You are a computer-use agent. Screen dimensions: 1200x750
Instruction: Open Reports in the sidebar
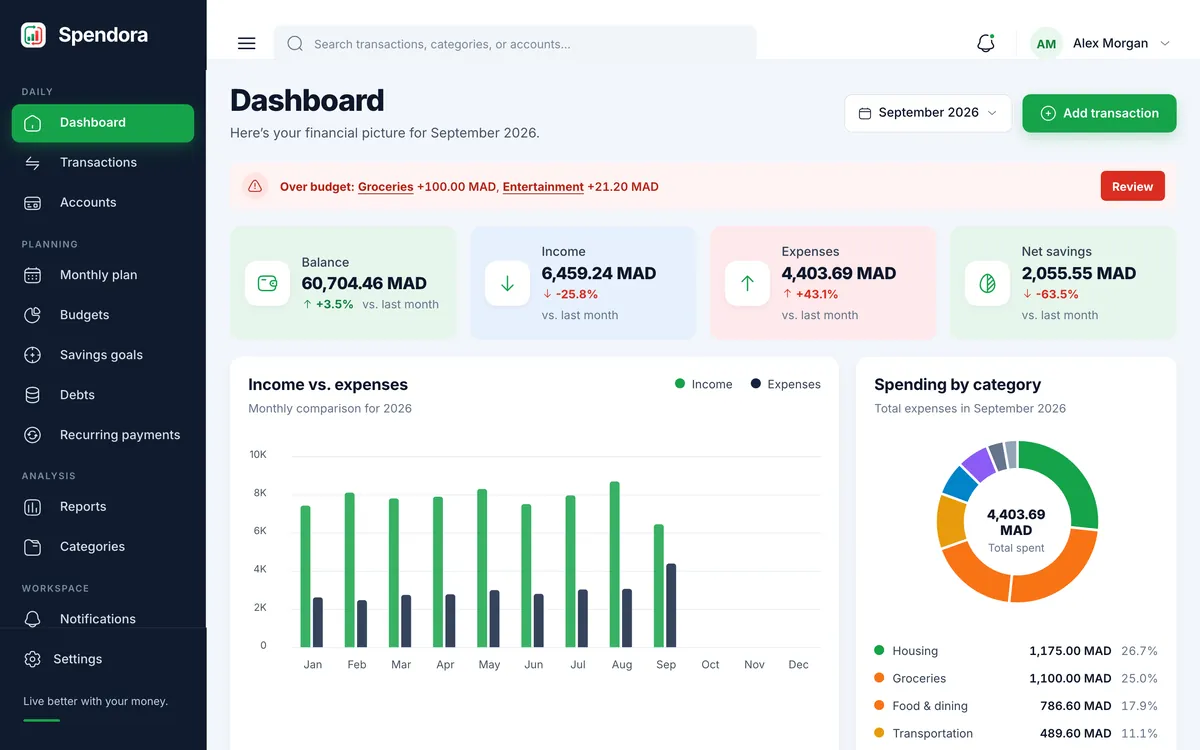pyautogui.click(x=103, y=507)
